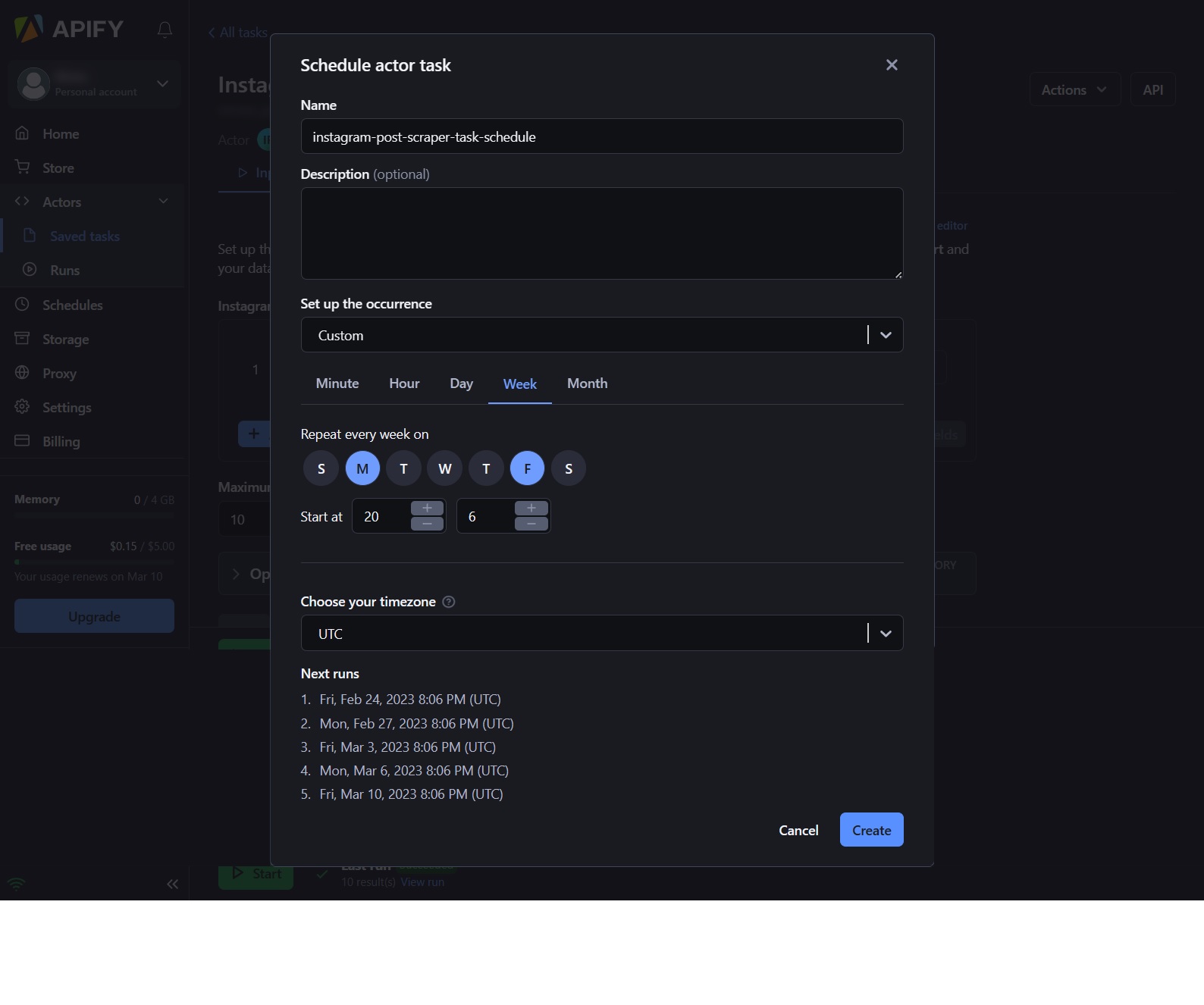Click the timezone help question icon
1204x1005 pixels.
(449, 602)
